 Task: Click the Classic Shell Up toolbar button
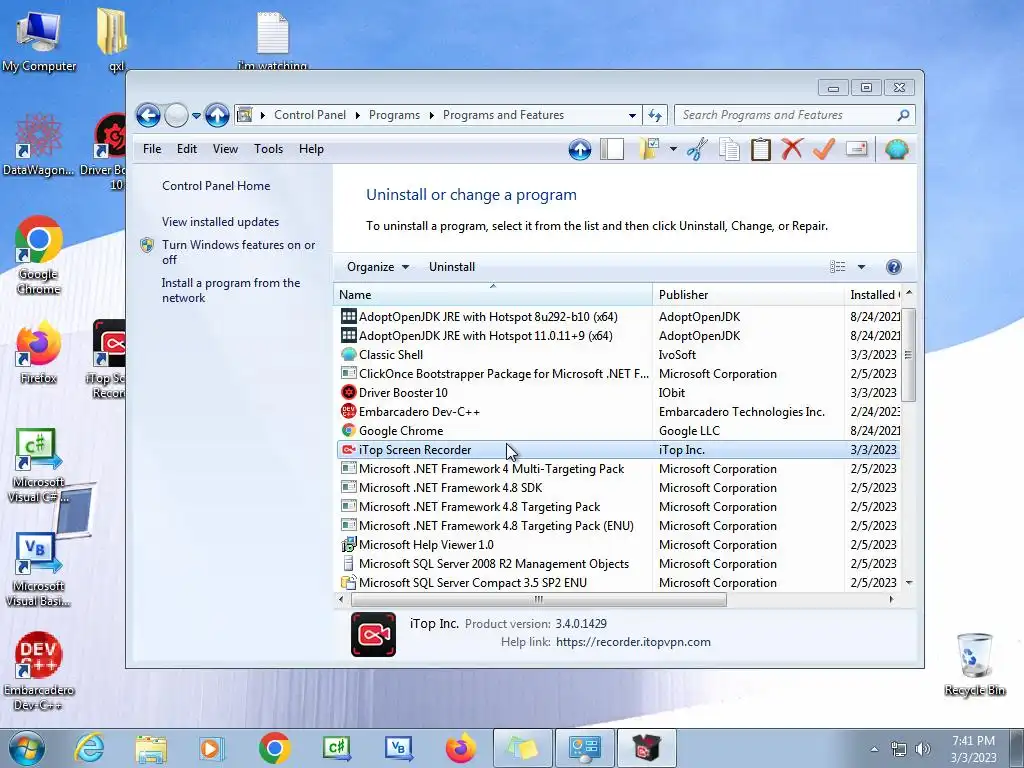(579, 150)
